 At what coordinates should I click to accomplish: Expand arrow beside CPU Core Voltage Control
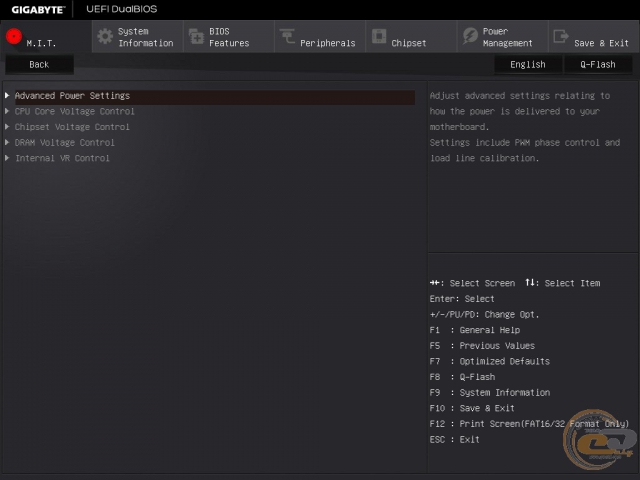point(7,111)
